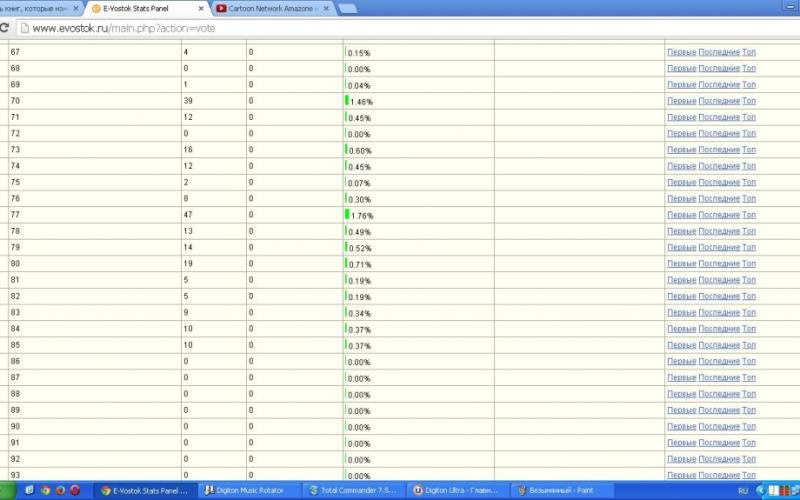Viewport: 800px width, 500px height.
Task: Click "Топ" link in row 85
Action: [749, 345]
